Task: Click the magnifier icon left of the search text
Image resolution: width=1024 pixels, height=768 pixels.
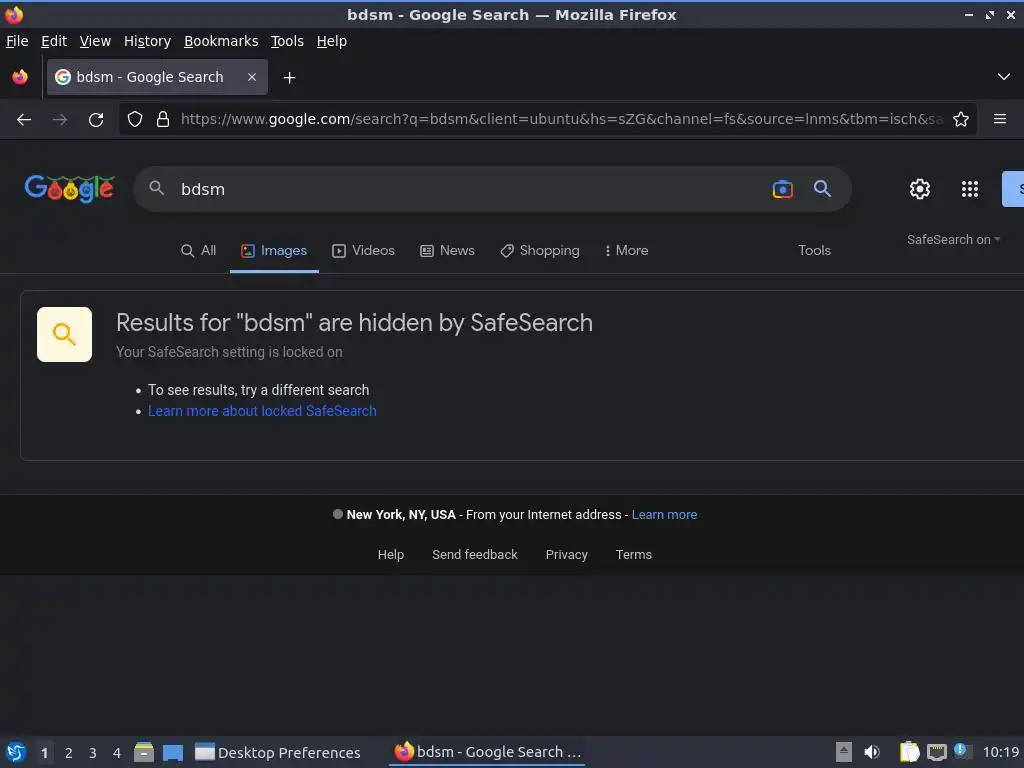Action: 156,188
